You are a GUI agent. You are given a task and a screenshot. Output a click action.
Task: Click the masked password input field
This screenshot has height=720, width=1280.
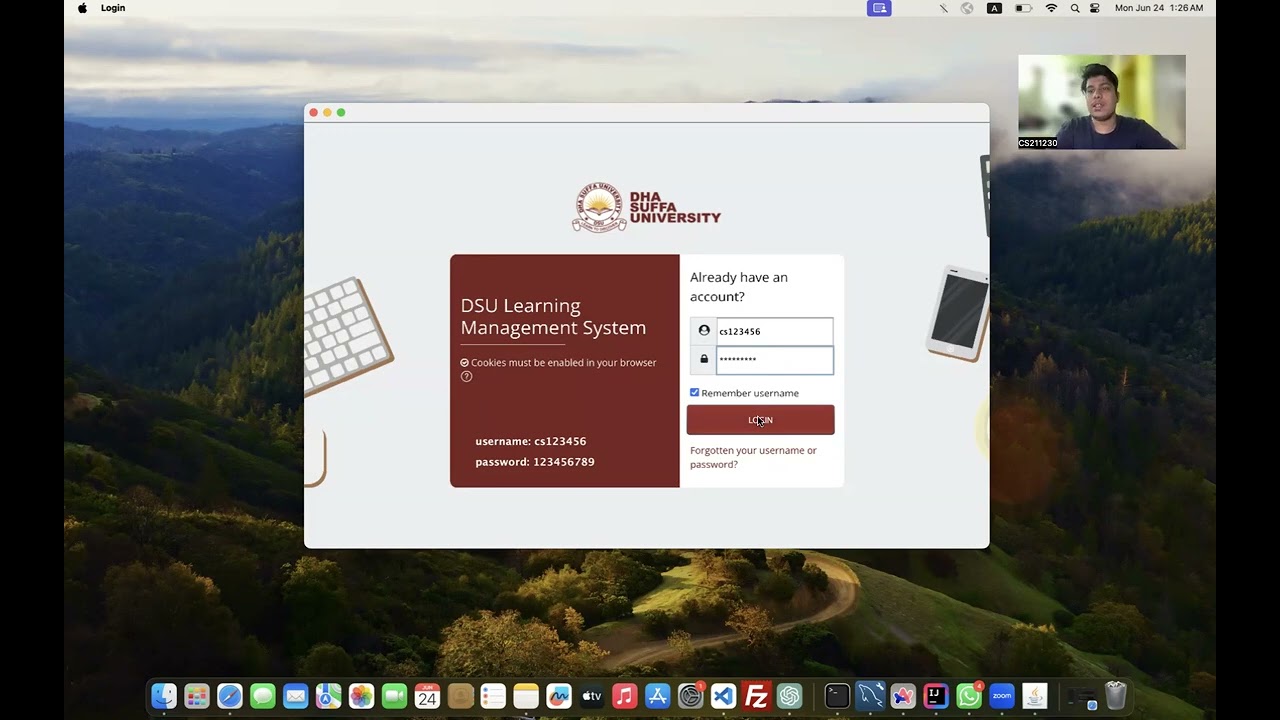[x=774, y=359]
